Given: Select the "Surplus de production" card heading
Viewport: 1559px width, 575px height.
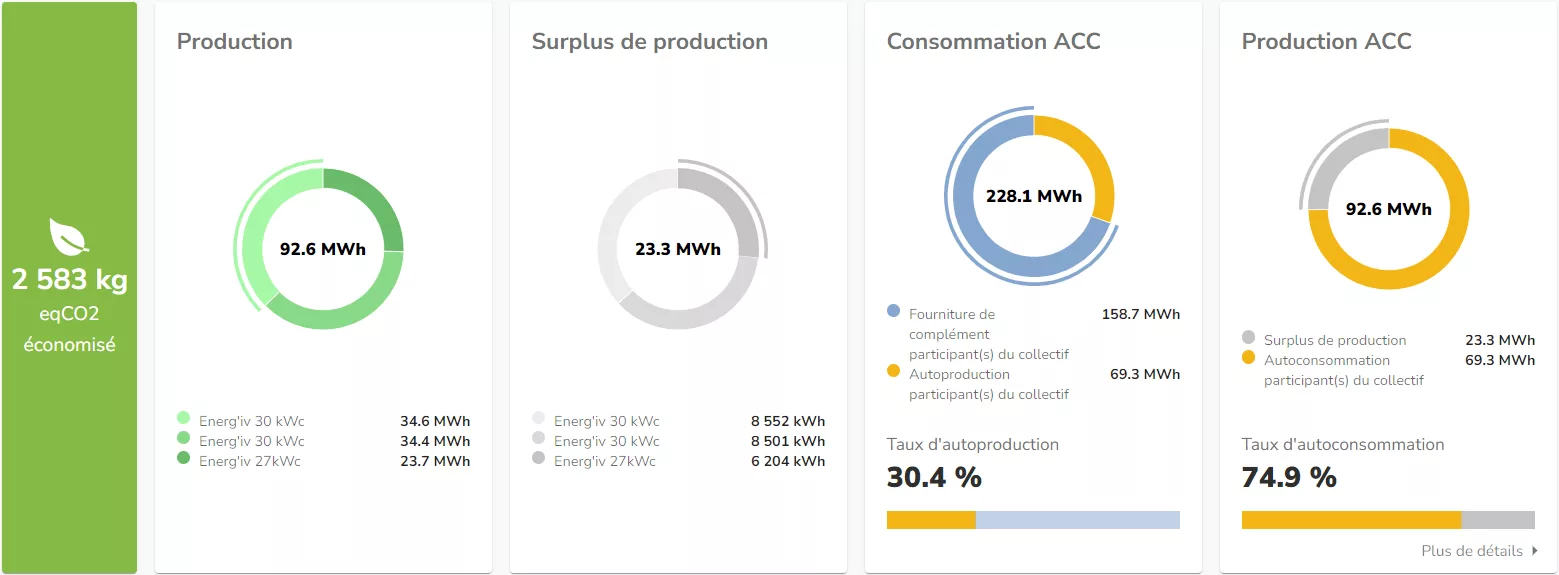Looking at the screenshot, I should point(649,42).
